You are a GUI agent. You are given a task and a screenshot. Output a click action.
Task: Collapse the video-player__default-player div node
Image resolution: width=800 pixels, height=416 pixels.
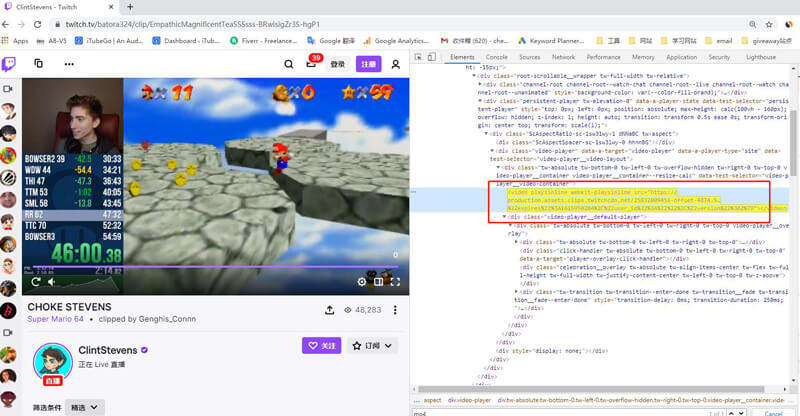pyautogui.click(x=505, y=216)
